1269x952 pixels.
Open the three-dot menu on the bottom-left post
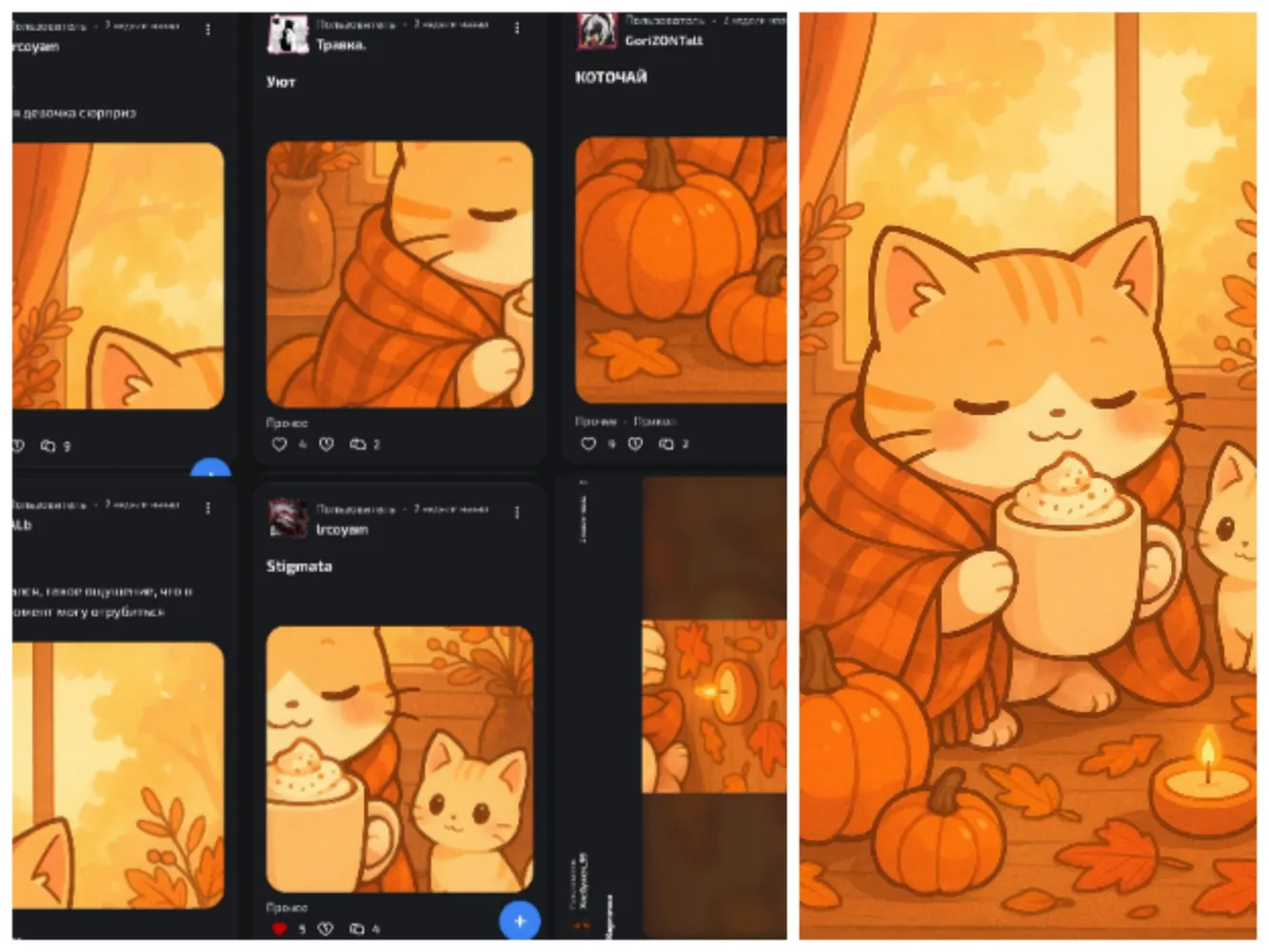click(208, 508)
